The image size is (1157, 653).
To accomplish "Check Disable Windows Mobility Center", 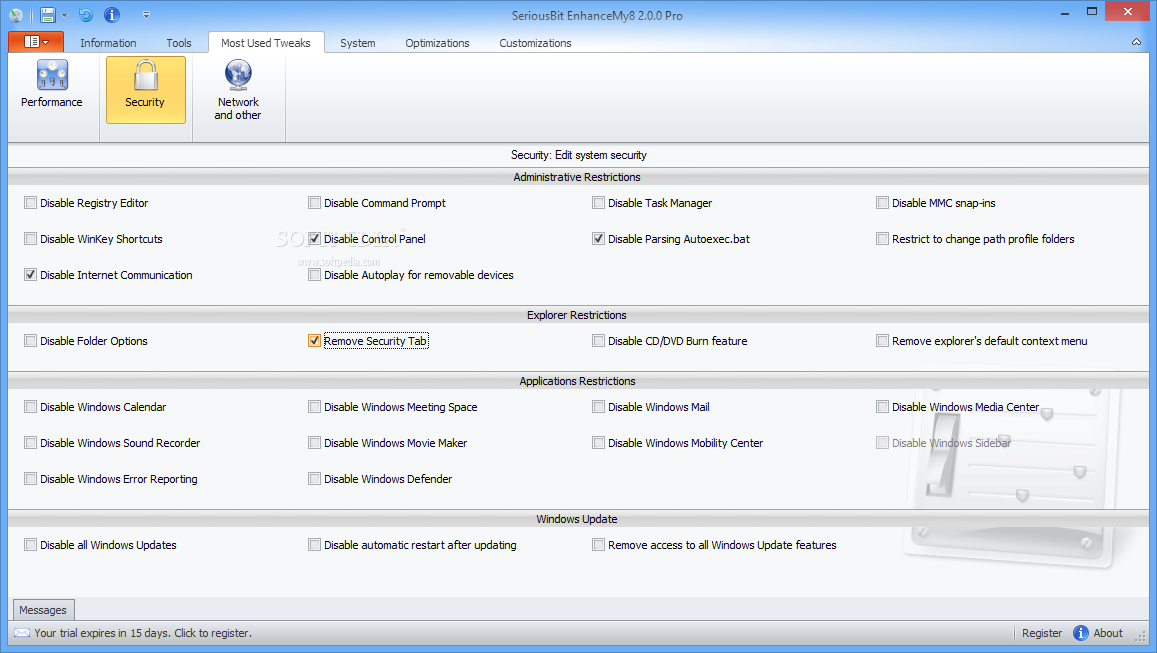I will pyautogui.click(x=598, y=443).
